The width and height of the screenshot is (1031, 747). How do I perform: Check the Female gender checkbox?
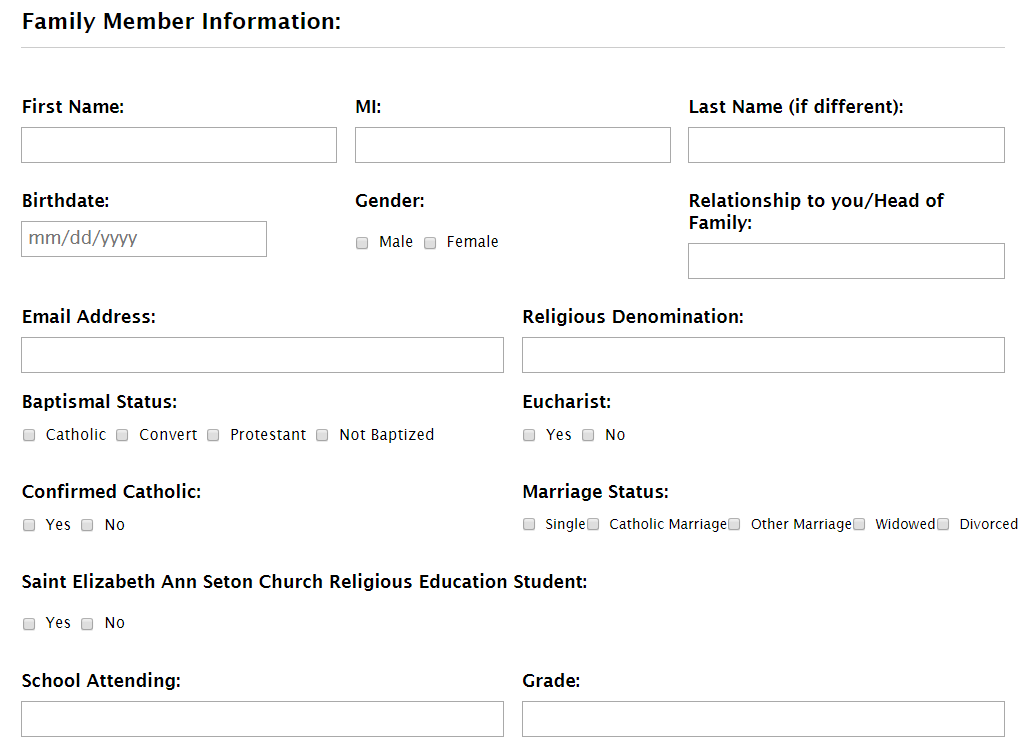click(430, 243)
